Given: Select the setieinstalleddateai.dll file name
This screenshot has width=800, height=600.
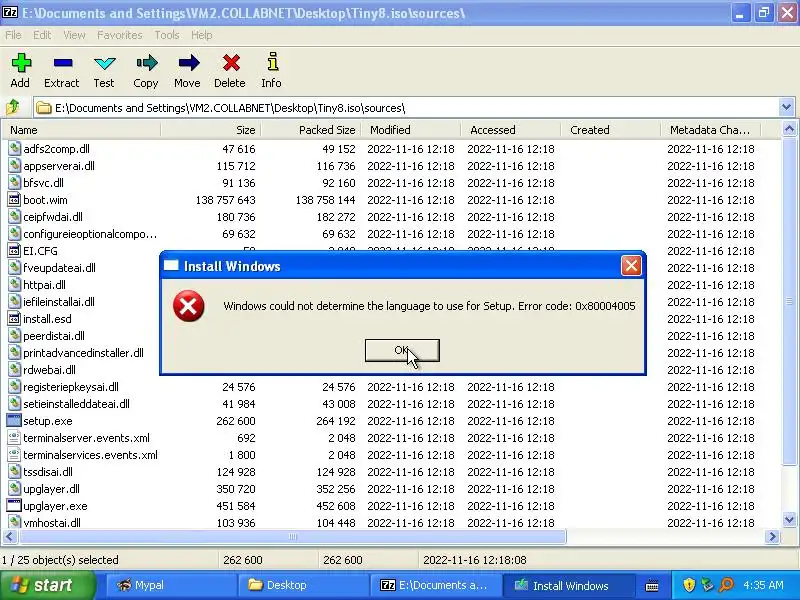Looking at the screenshot, I should pos(76,404).
